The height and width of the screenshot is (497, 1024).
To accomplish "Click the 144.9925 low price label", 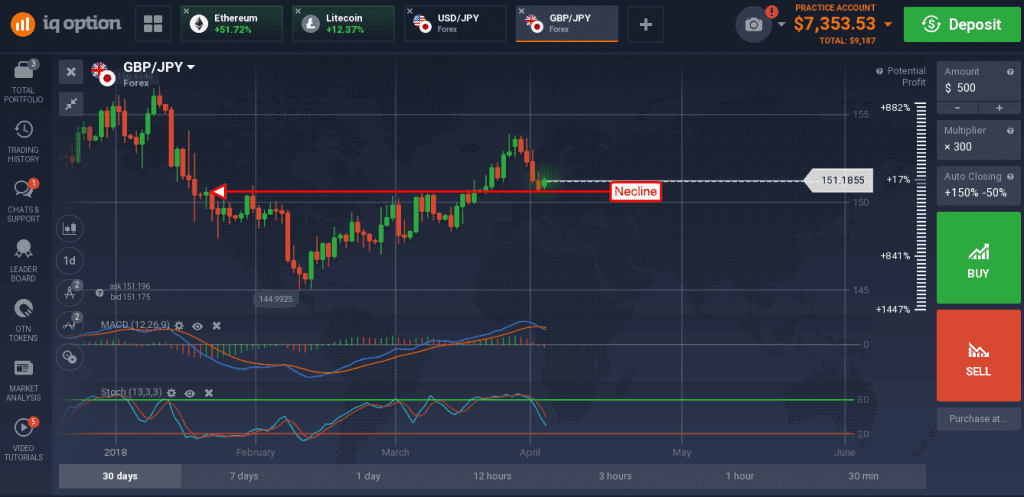I will coord(275,300).
